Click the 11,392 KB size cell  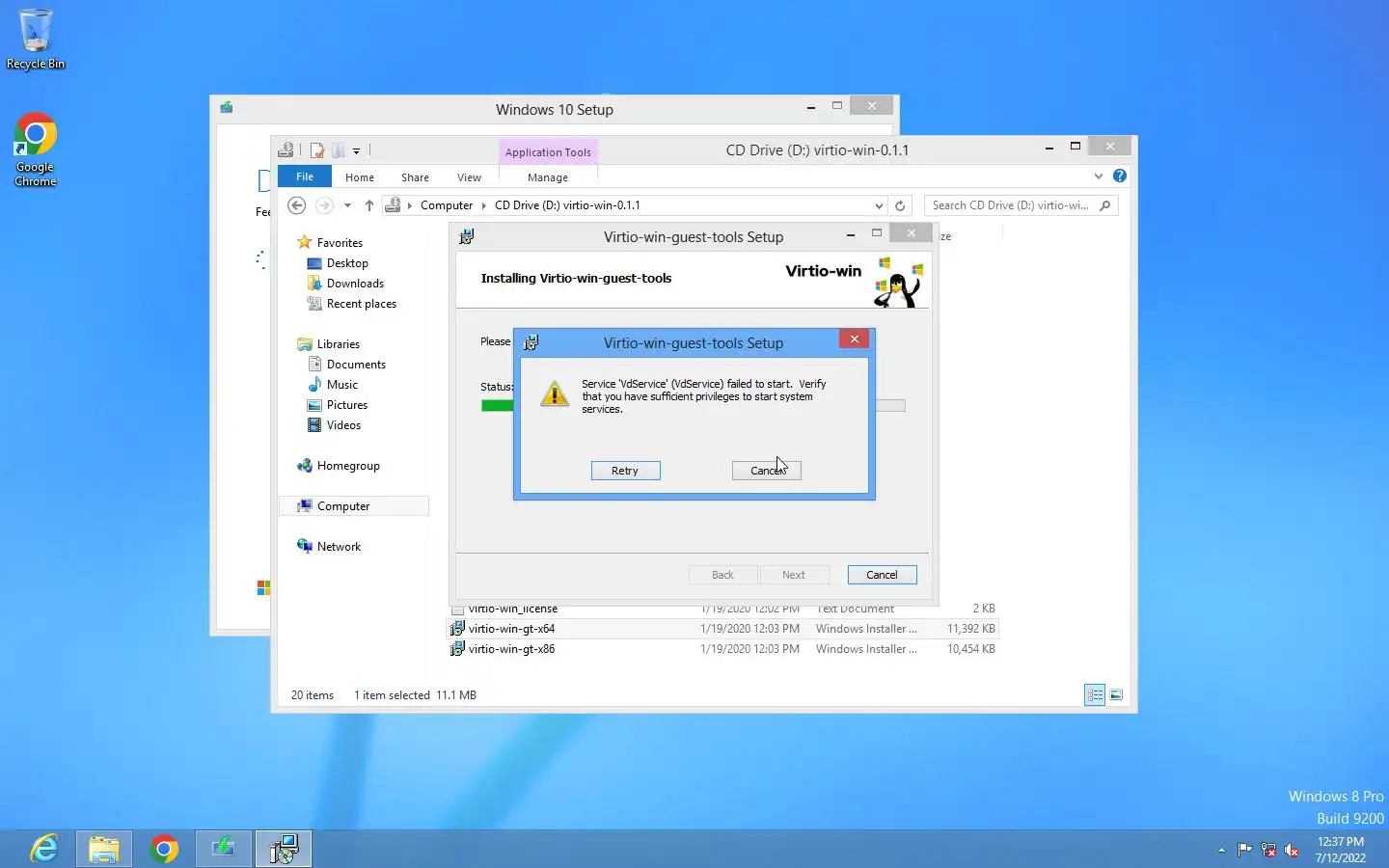(x=970, y=629)
